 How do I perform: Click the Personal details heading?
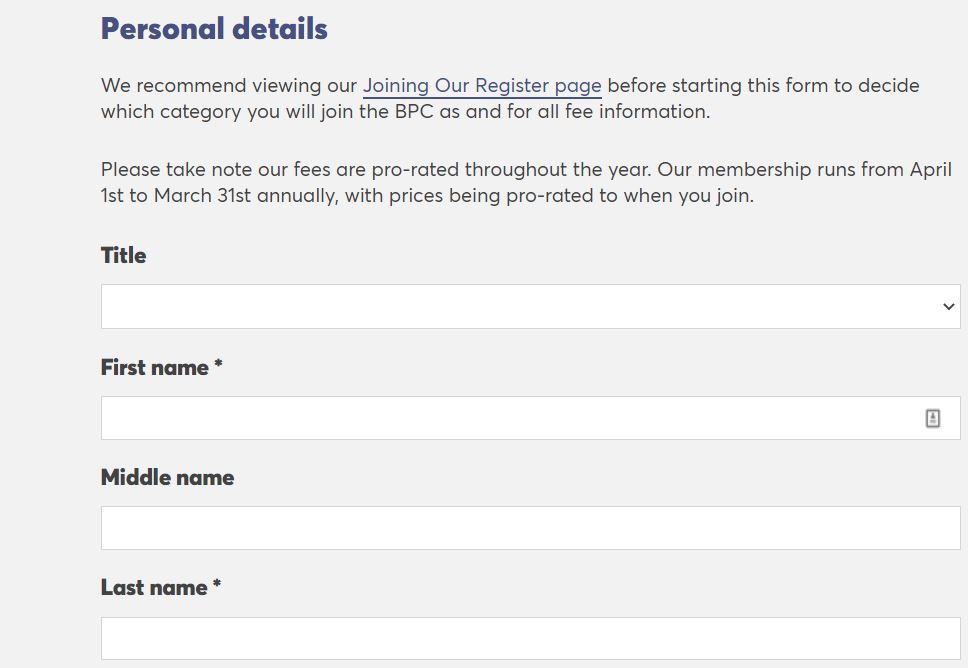(x=214, y=29)
